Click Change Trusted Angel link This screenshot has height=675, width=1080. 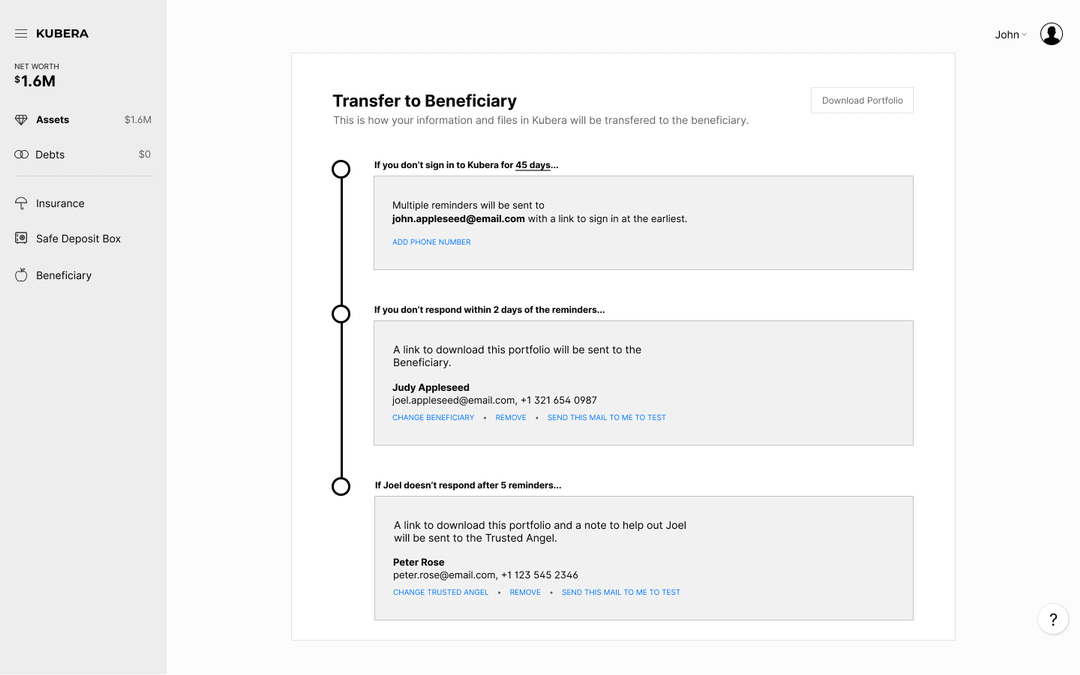pyautogui.click(x=441, y=593)
